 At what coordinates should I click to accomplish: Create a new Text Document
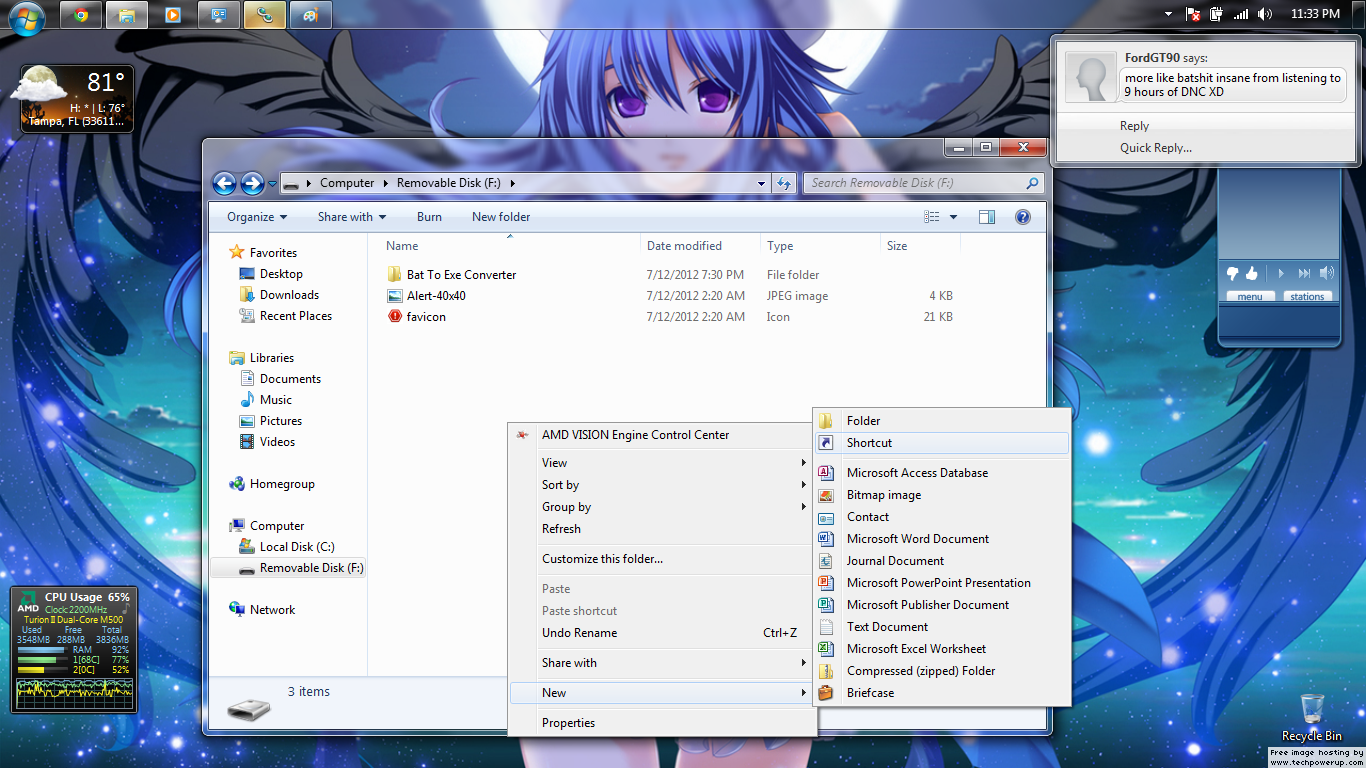click(x=942, y=627)
